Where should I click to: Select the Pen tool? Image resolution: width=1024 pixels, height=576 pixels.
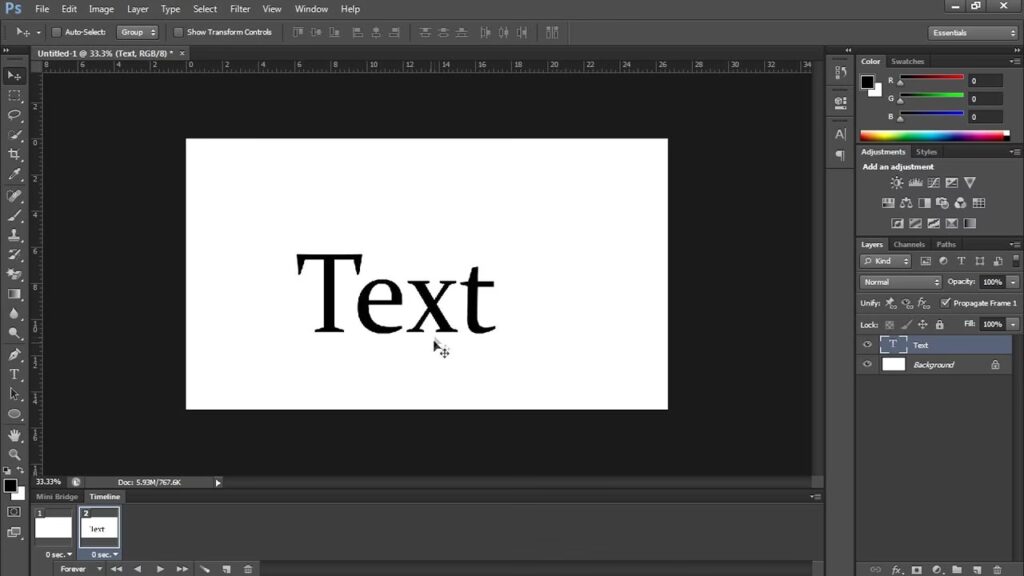(14, 355)
